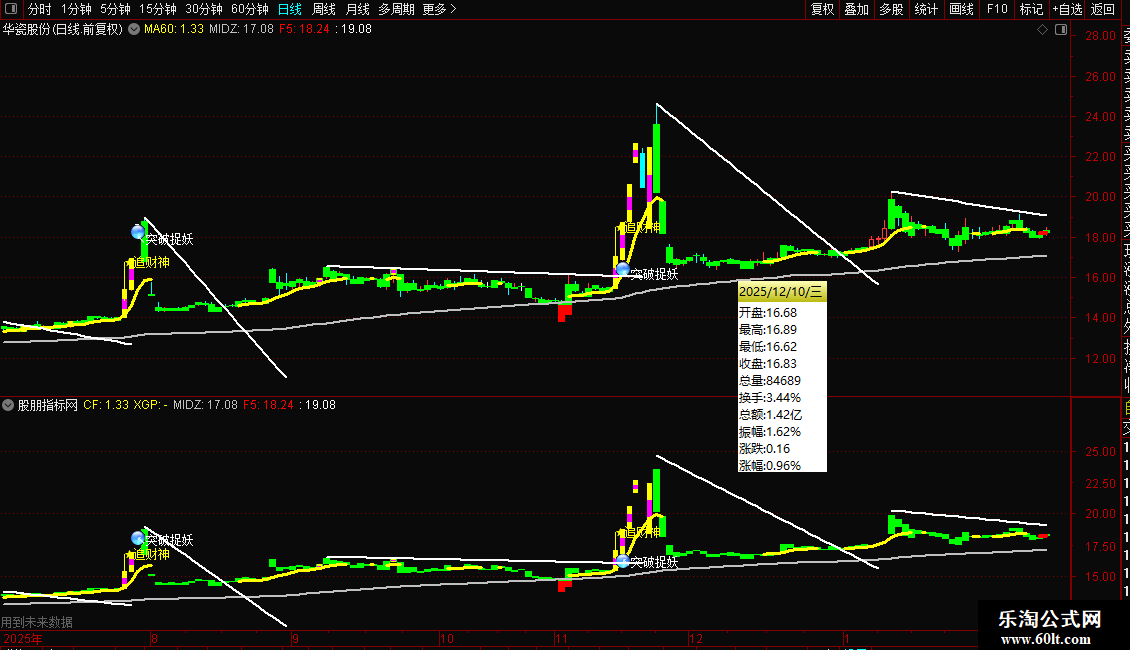Image resolution: width=1130 pixels, height=650 pixels.
Task: Click the 返回 back button
Action: coord(1103,9)
